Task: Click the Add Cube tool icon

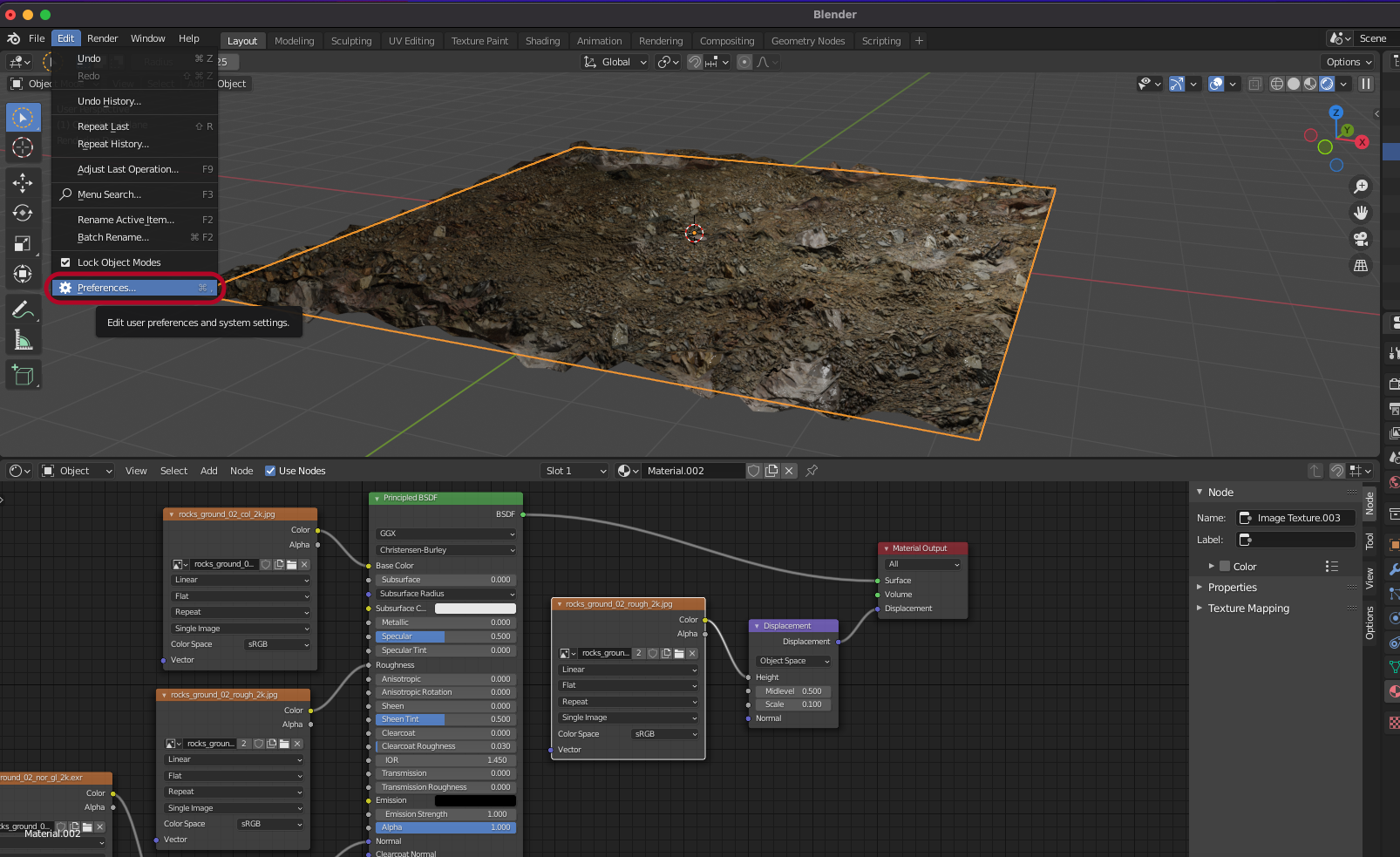Action: pyautogui.click(x=24, y=376)
